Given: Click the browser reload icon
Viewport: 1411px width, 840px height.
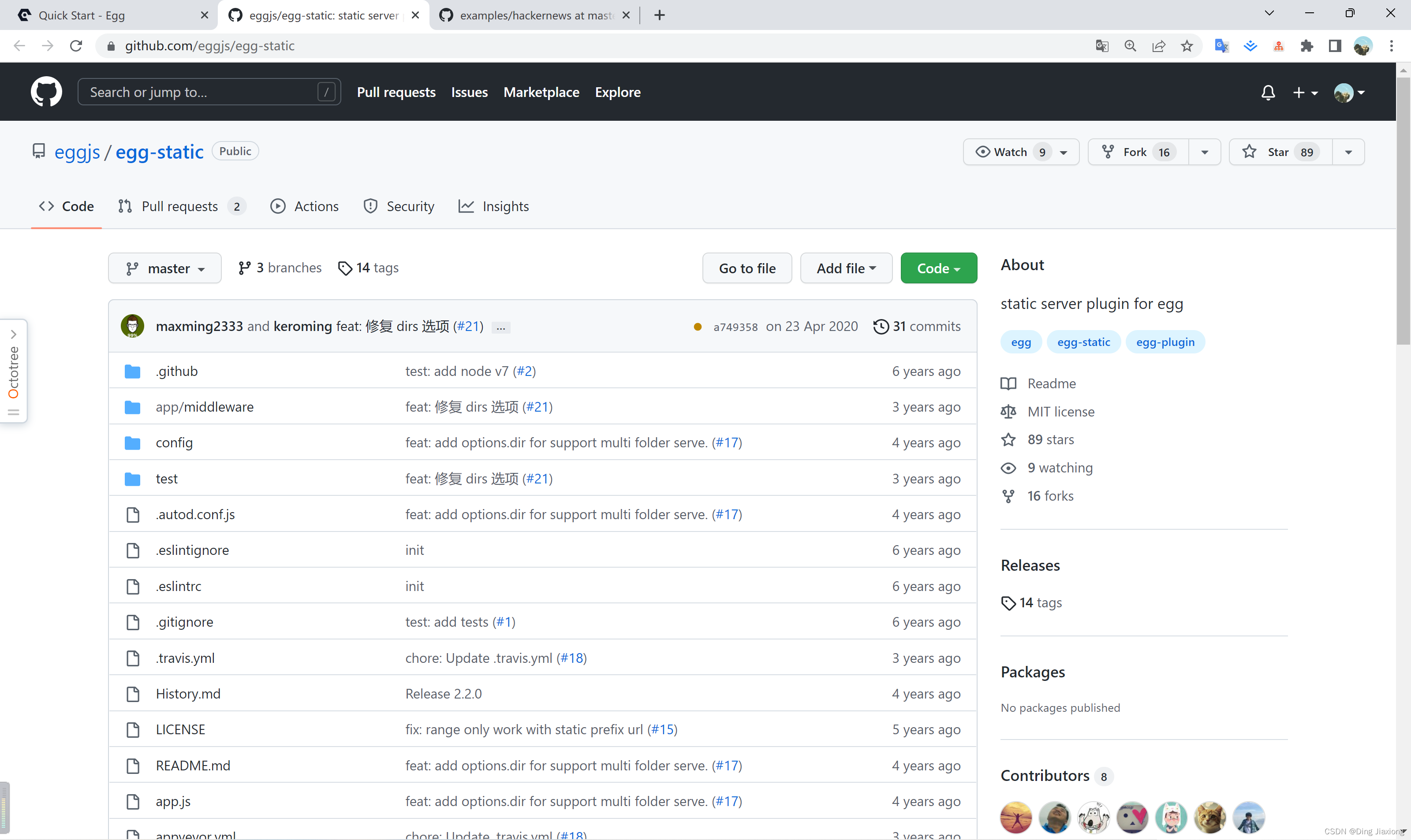Looking at the screenshot, I should tap(76, 46).
